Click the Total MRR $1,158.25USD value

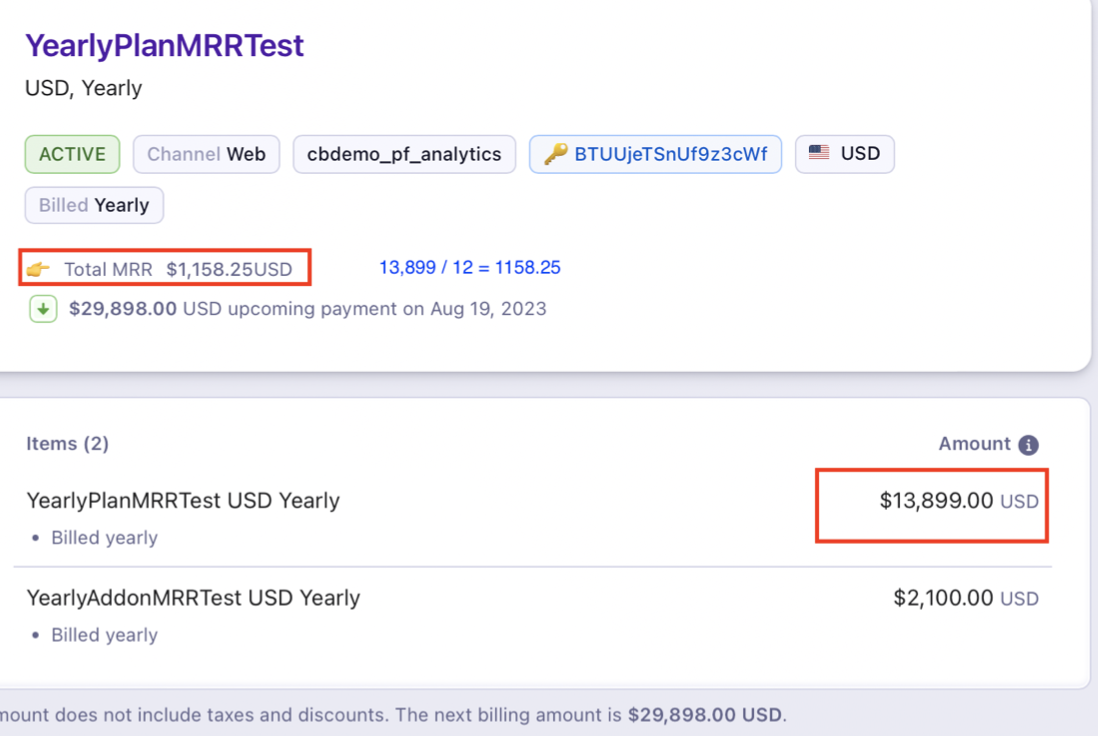pos(228,269)
